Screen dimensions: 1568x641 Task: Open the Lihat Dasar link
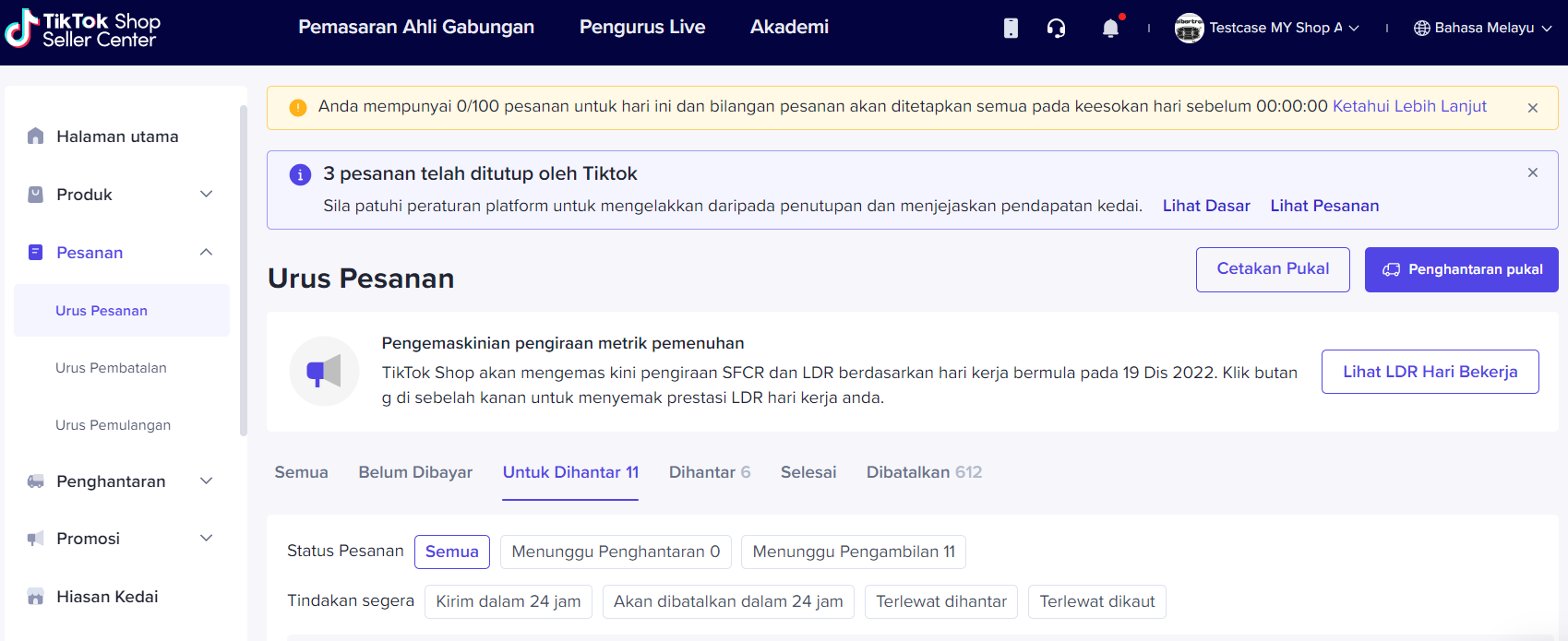tap(1206, 206)
